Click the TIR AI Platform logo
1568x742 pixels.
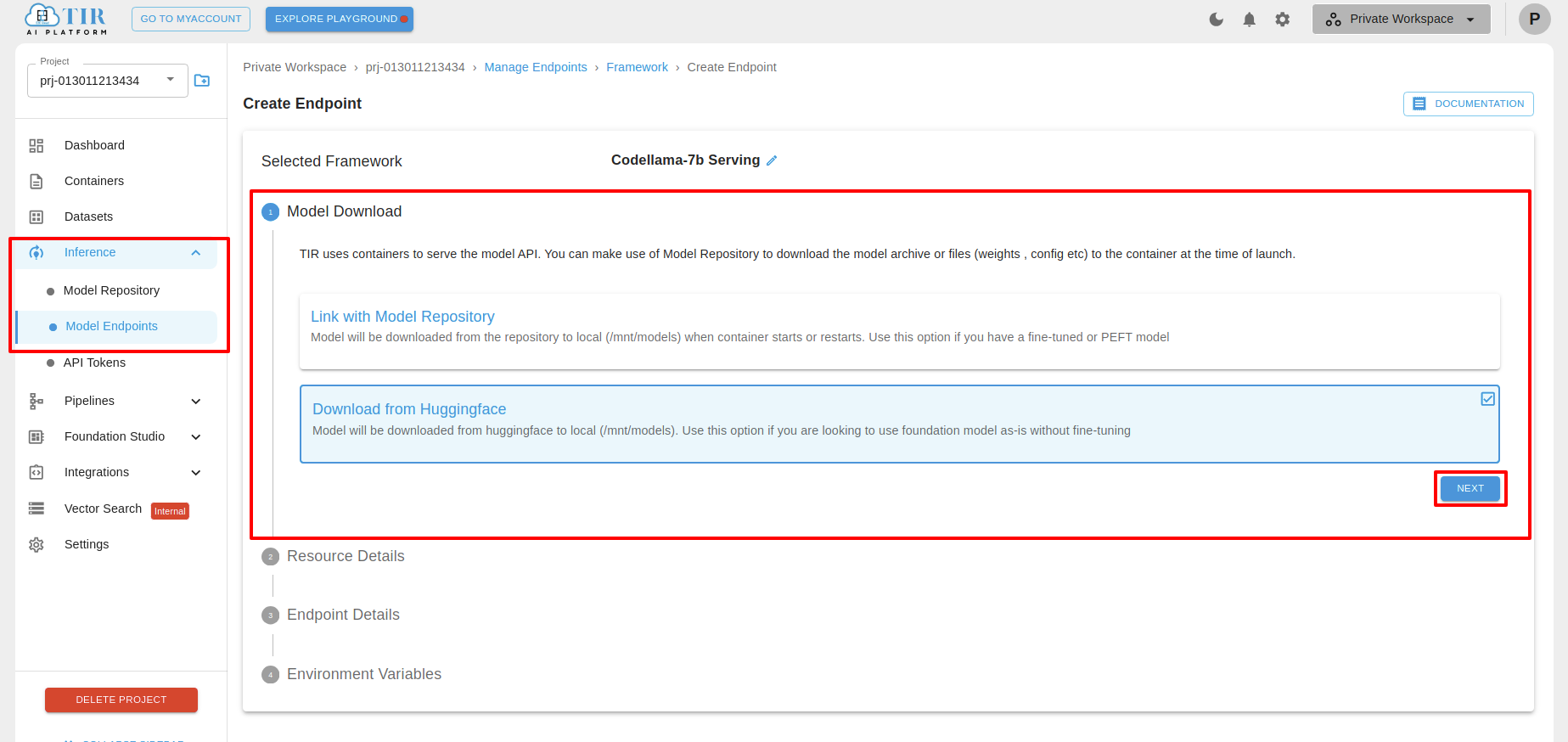(x=66, y=19)
